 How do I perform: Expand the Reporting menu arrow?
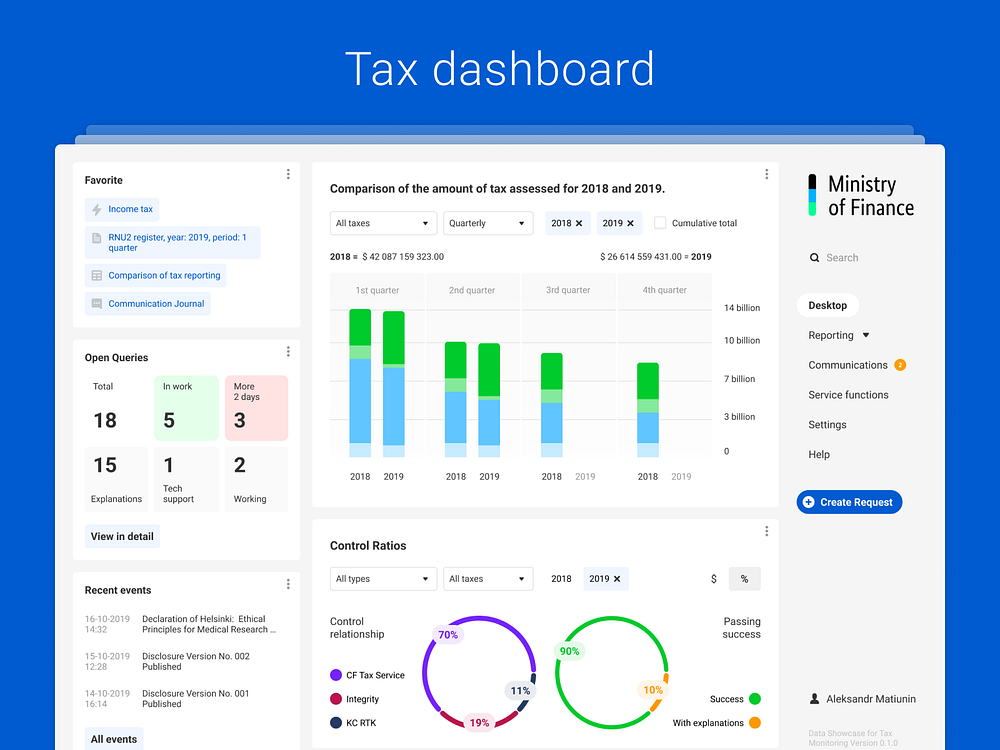[x=865, y=335]
